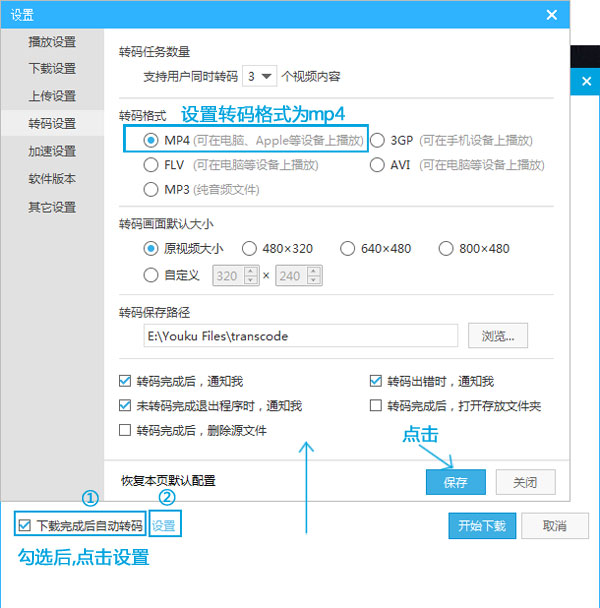Select FLV as transcode format

point(151,165)
